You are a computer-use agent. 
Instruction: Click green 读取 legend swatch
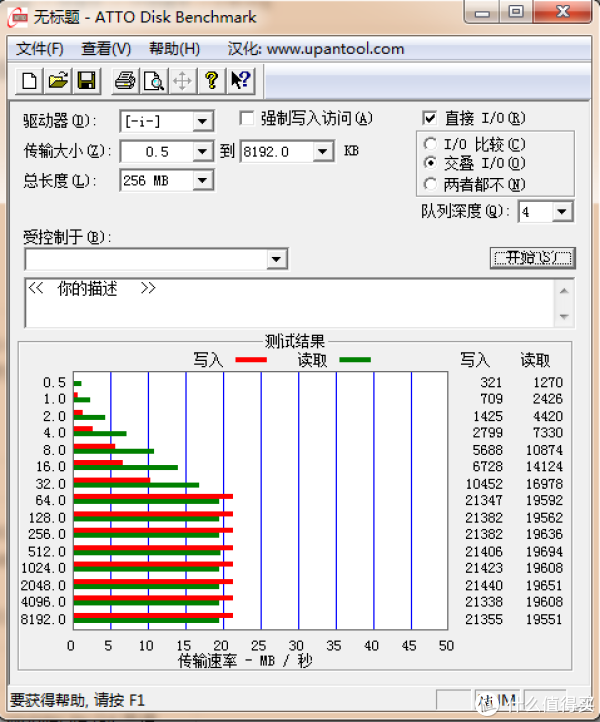355,360
